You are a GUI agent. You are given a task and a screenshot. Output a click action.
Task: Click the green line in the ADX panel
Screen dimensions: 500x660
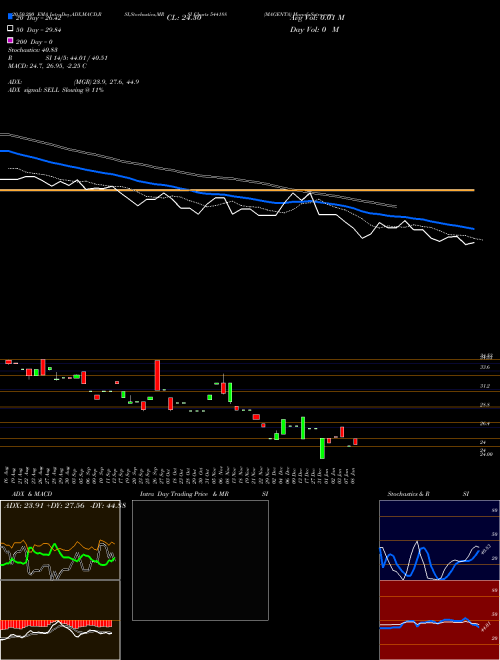pos(58,556)
